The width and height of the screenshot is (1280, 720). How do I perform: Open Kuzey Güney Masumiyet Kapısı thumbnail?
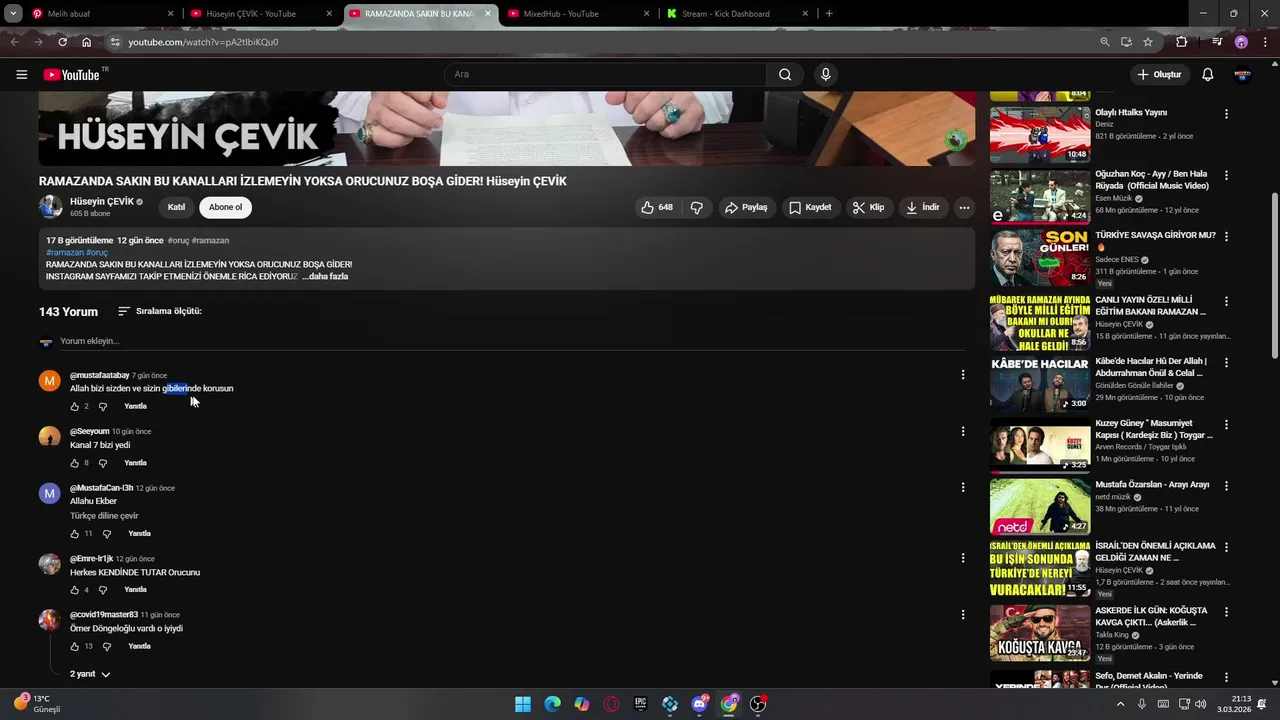[x=1040, y=445]
